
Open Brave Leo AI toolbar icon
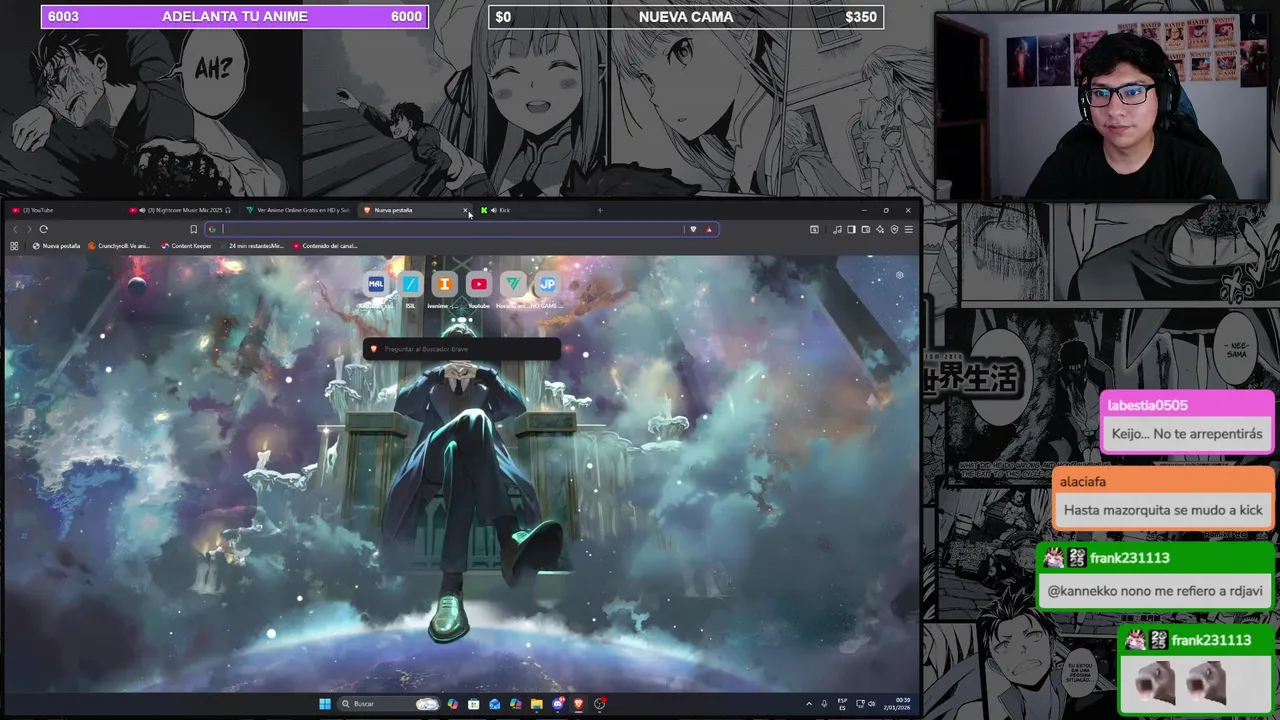coord(880,229)
